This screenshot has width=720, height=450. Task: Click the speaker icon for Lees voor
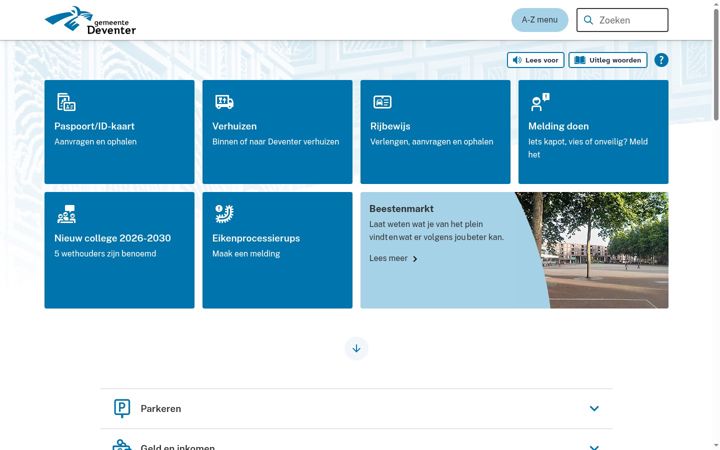point(517,60)
